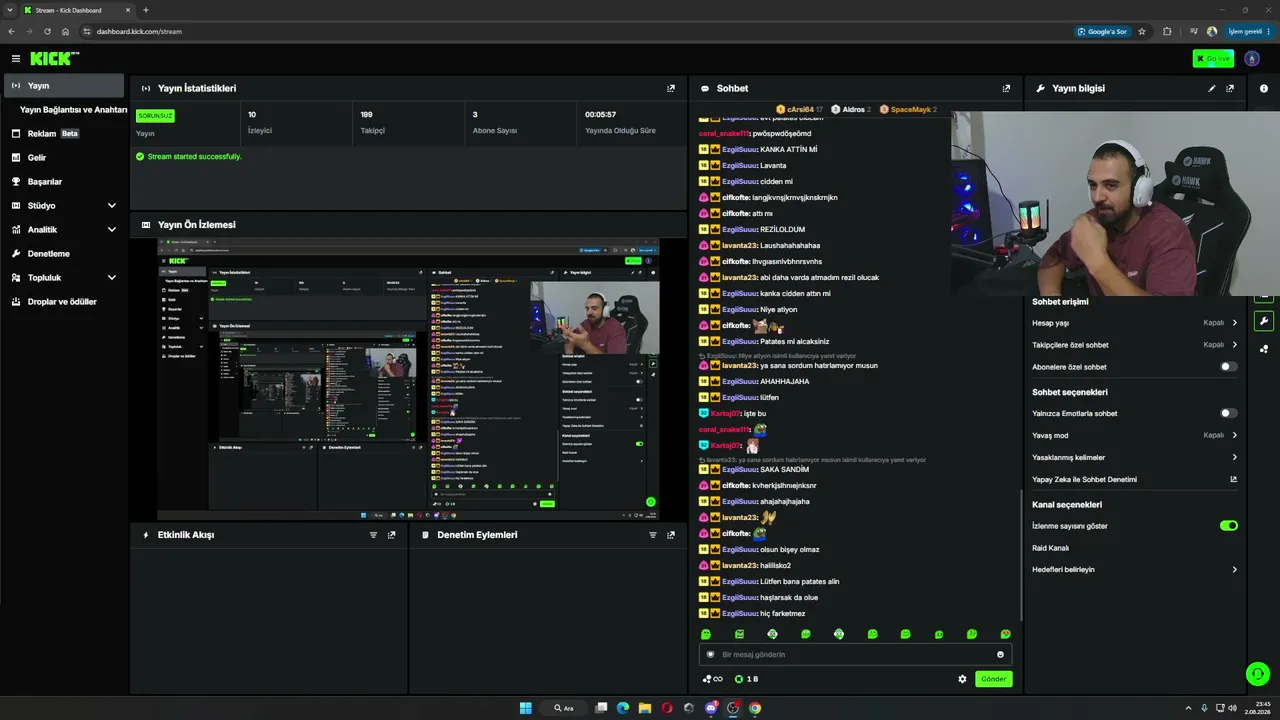
Task: Open Hedefleri belirleyin chevron
Action: 1234,570
